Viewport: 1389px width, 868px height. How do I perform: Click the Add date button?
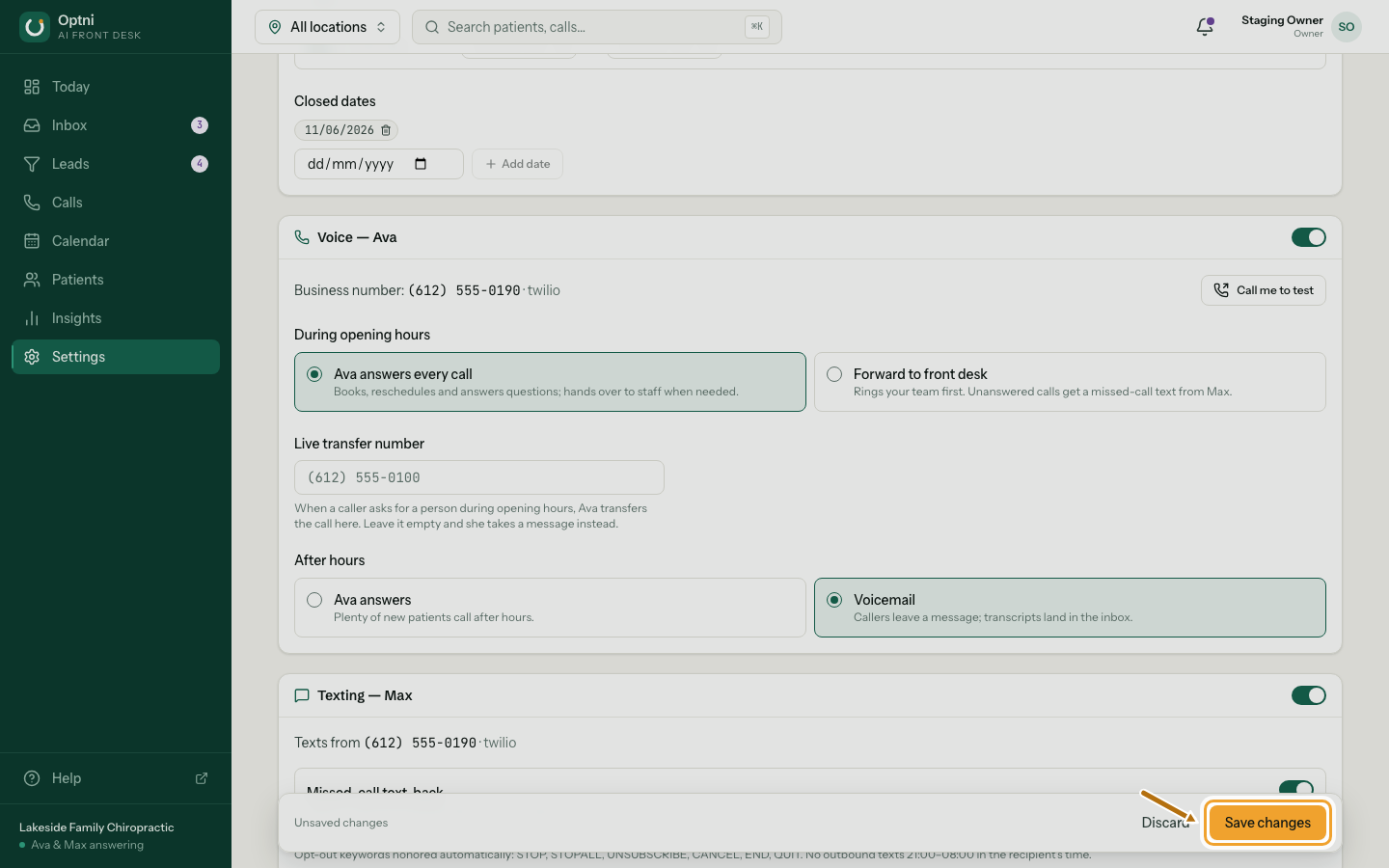pos(517,164)
